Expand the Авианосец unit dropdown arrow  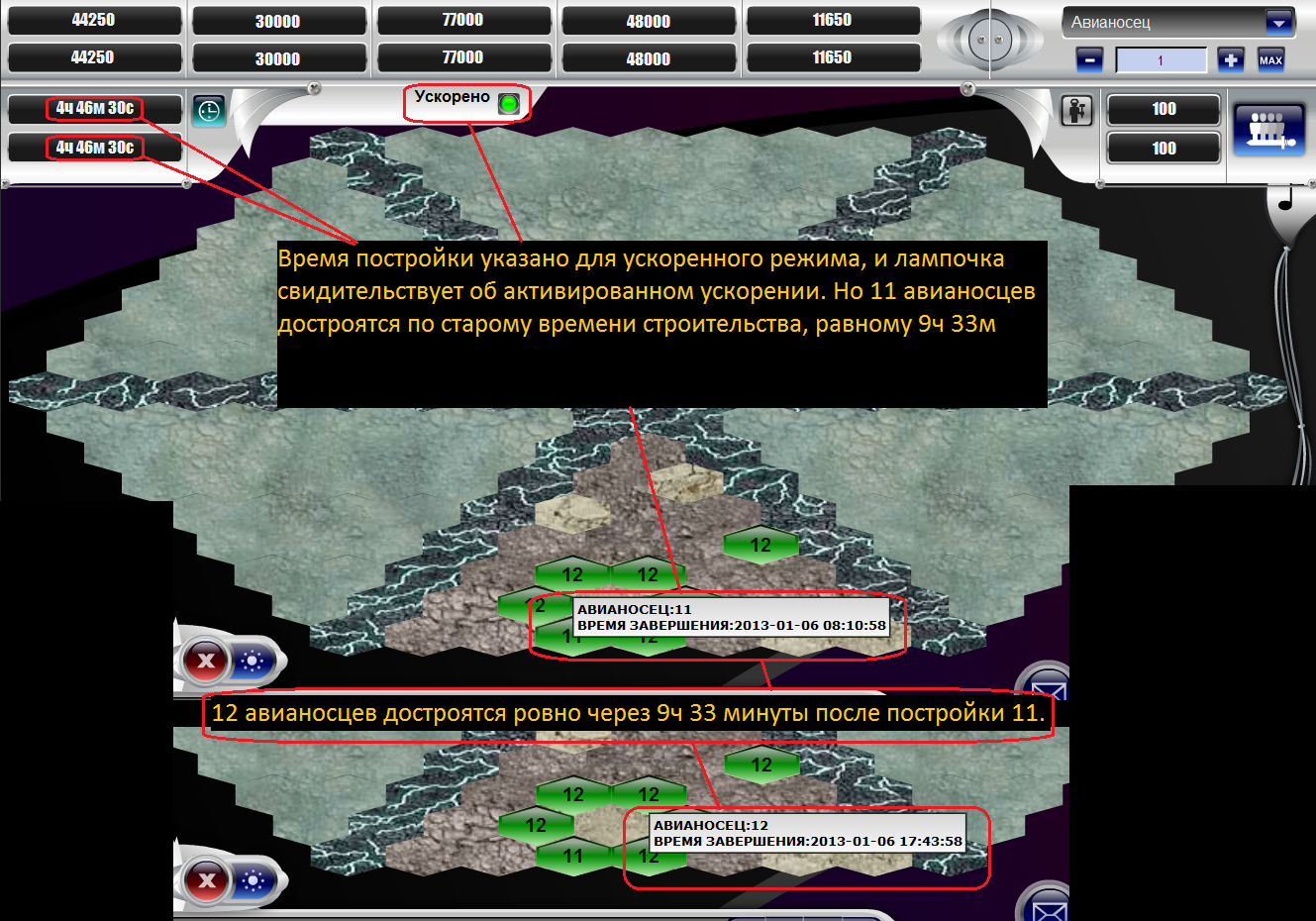[1278, 22]
